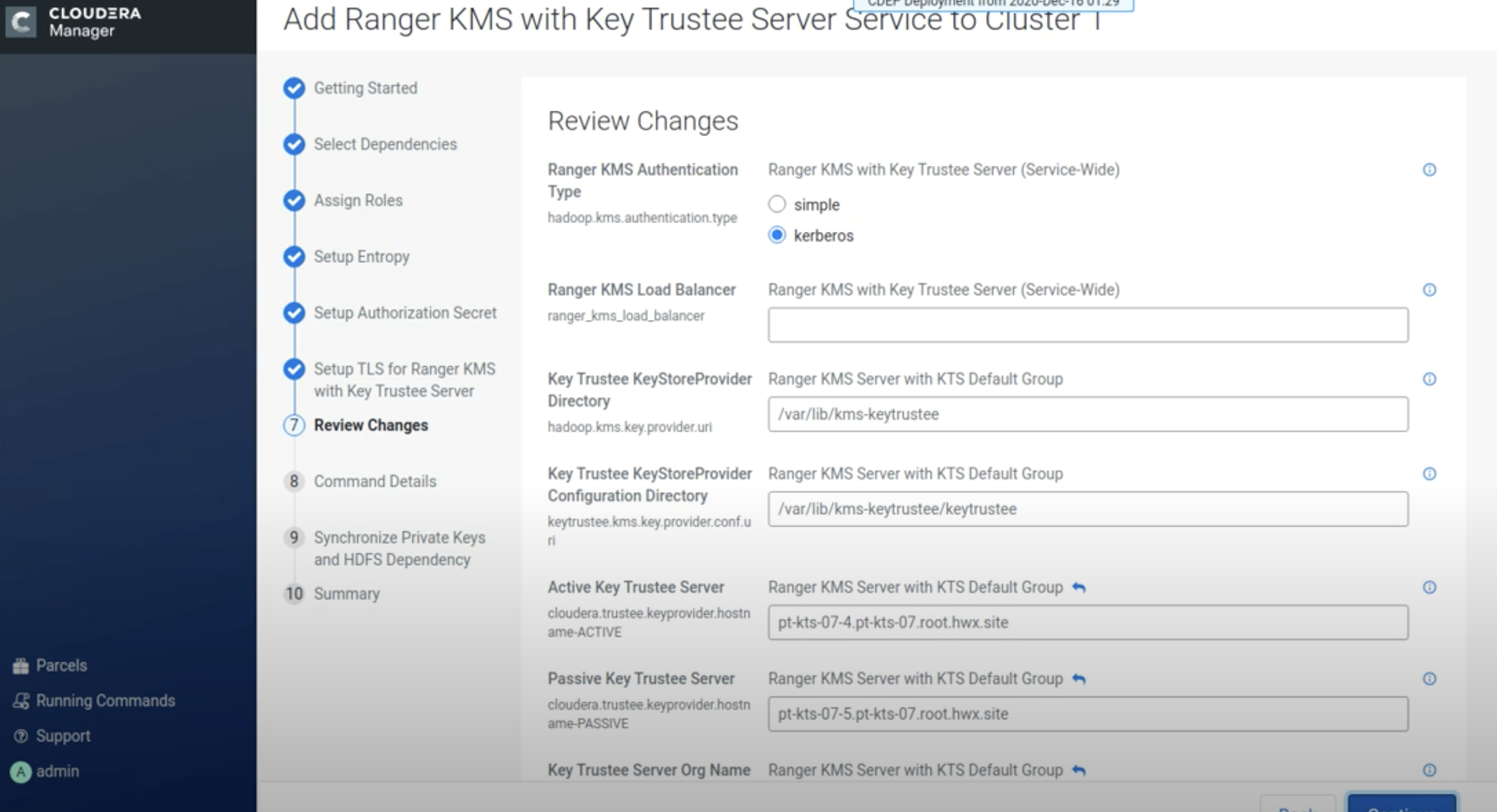Click the ranger_kms_load_balancer property name

point(626,316)
